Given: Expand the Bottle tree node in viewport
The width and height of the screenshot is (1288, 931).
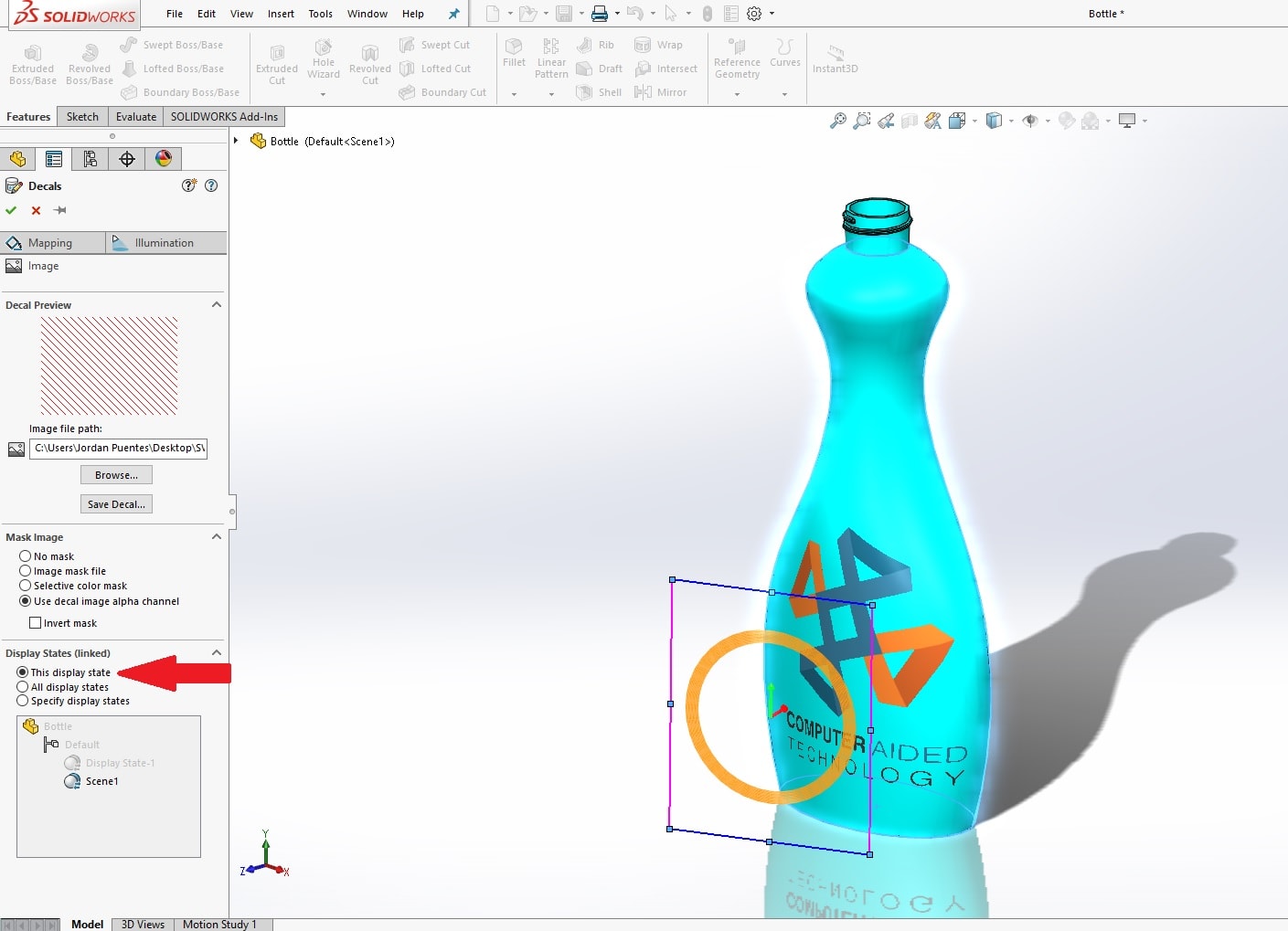Looking at the screenshot, I should 237,141.
